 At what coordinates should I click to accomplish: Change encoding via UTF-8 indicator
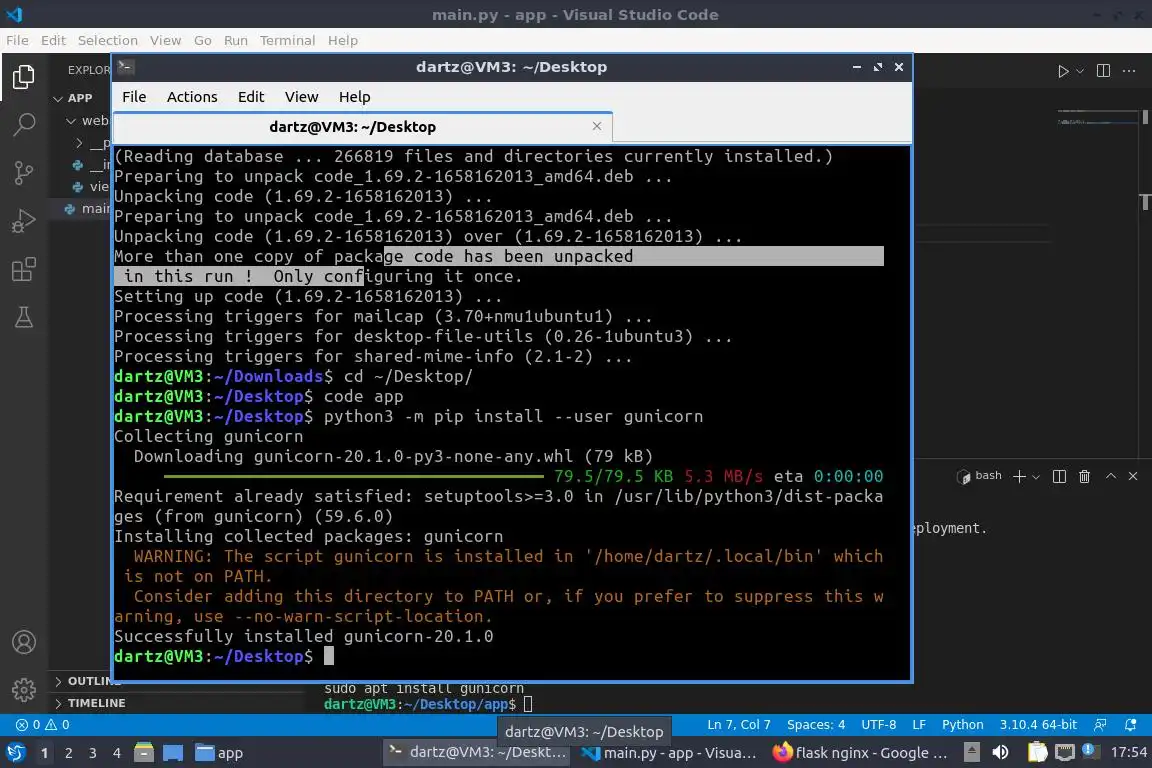[879, 725]
